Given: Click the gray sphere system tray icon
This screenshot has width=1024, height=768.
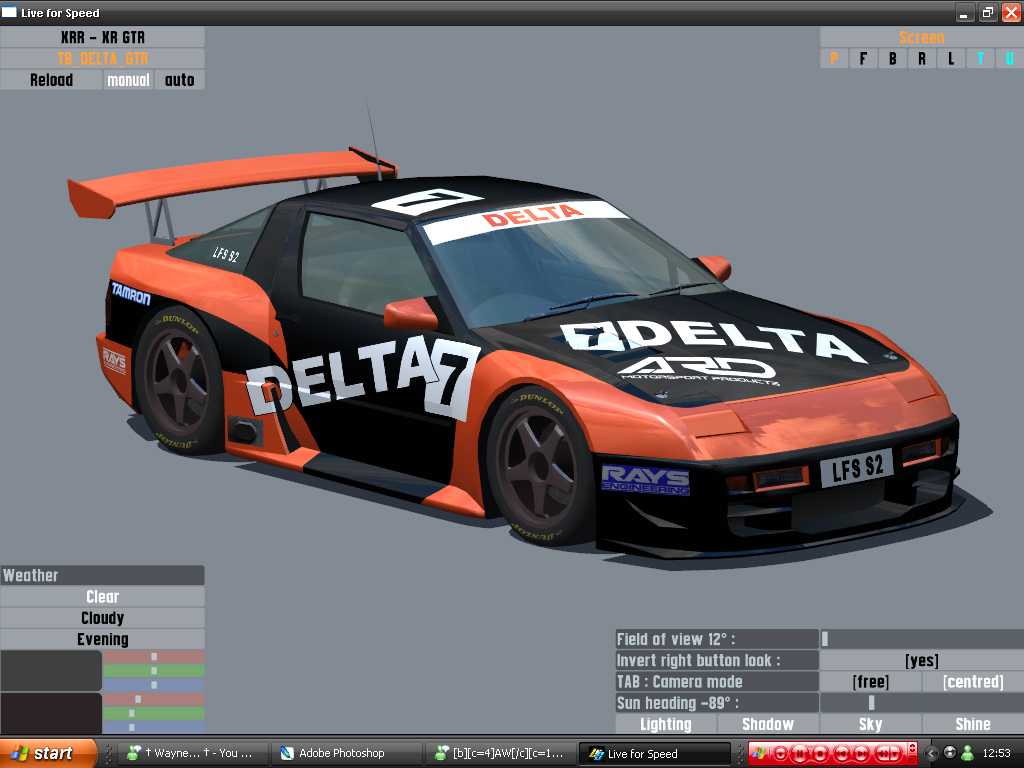Looking at the screenshot, I should [x=950, y=752].
